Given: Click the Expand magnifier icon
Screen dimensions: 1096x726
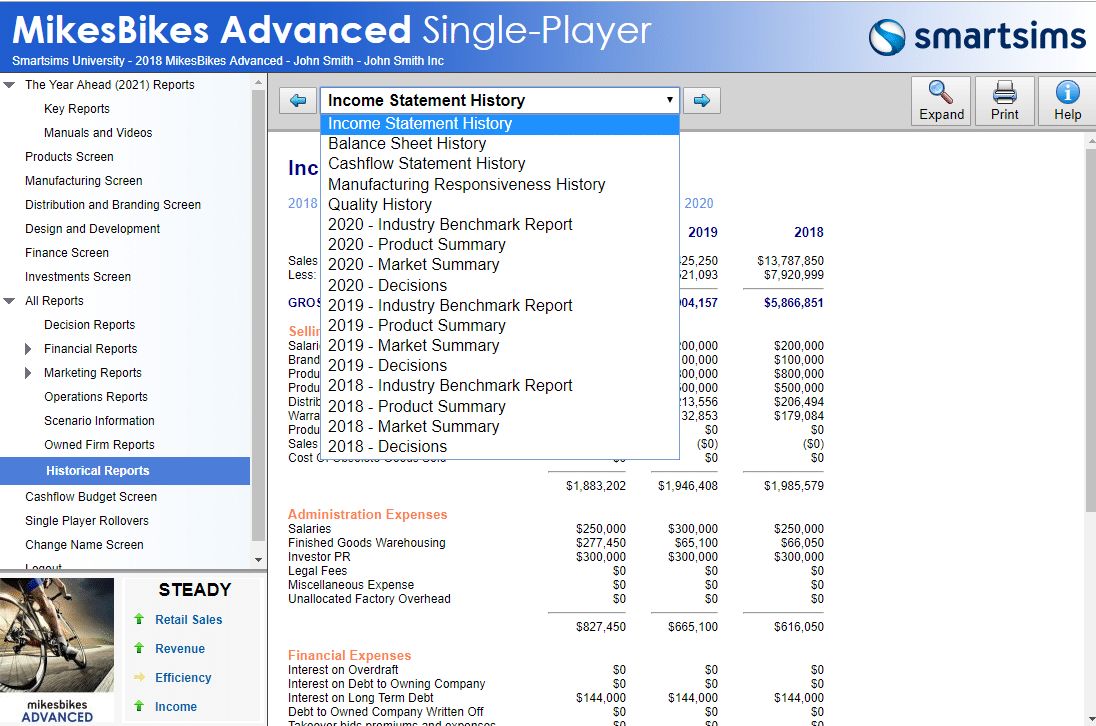Looking at the screenshot, I should pyautogui.click(x=941, y=93).
